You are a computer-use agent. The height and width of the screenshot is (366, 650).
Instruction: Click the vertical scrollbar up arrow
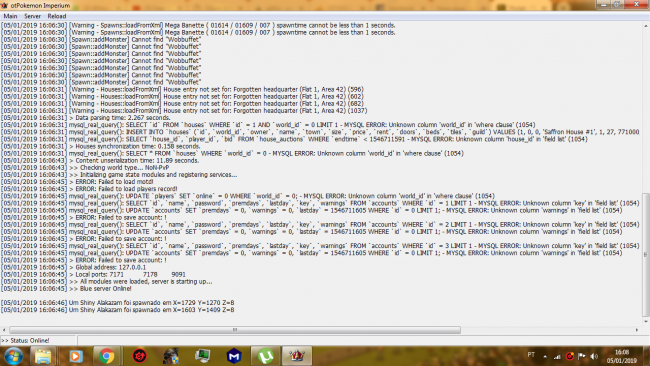646,26
